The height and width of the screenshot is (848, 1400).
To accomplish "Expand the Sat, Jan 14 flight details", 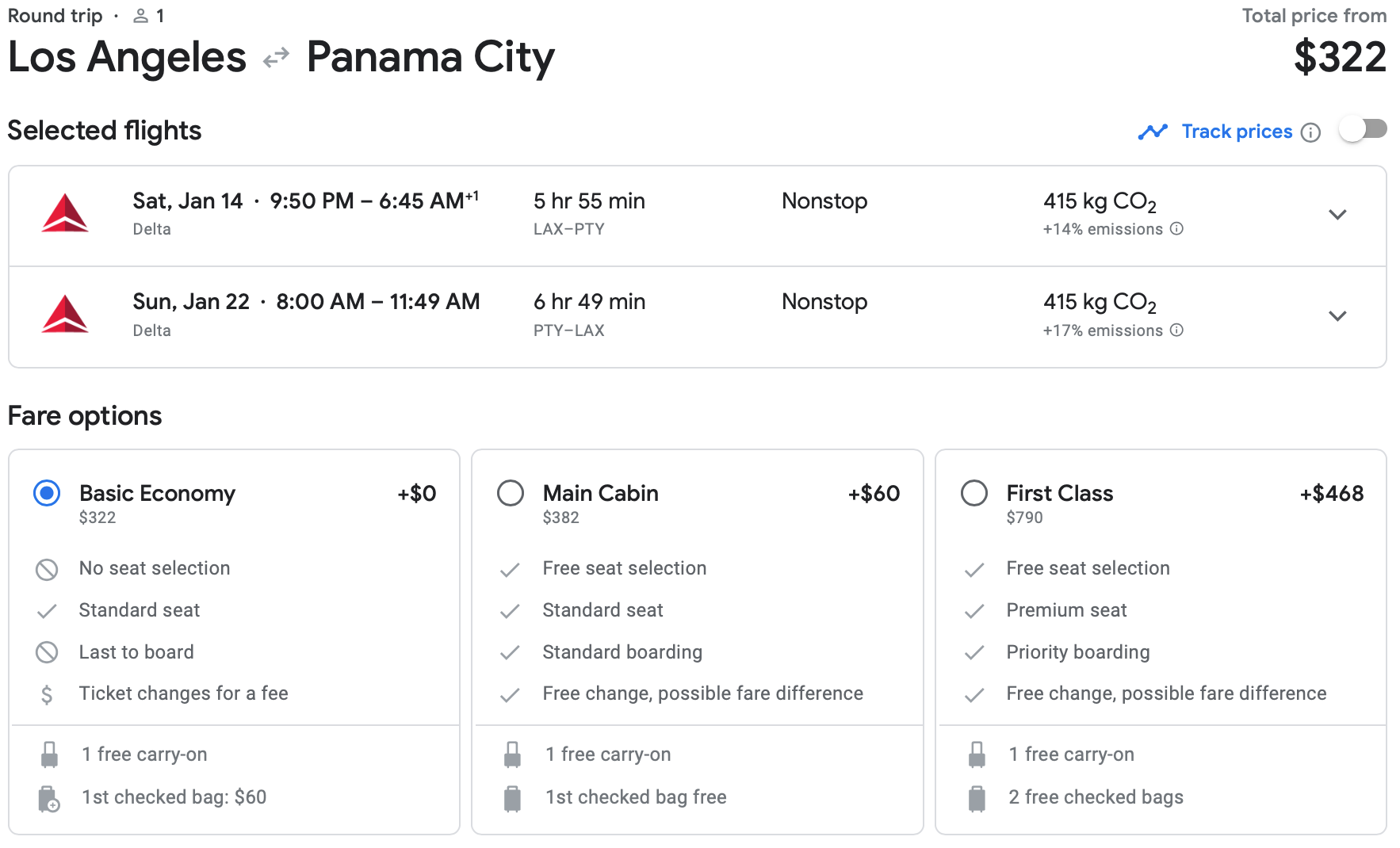I will coord(1337,215).
